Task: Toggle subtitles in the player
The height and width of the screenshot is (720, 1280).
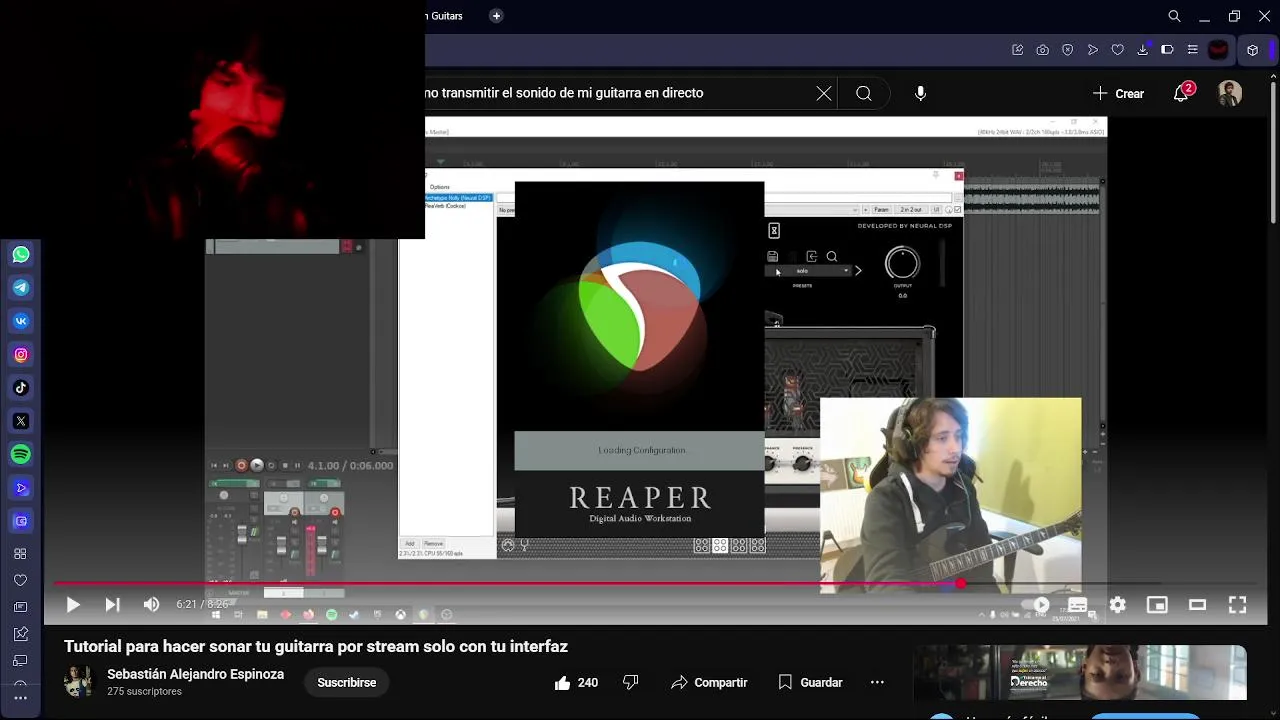Action: (1078, 605)
